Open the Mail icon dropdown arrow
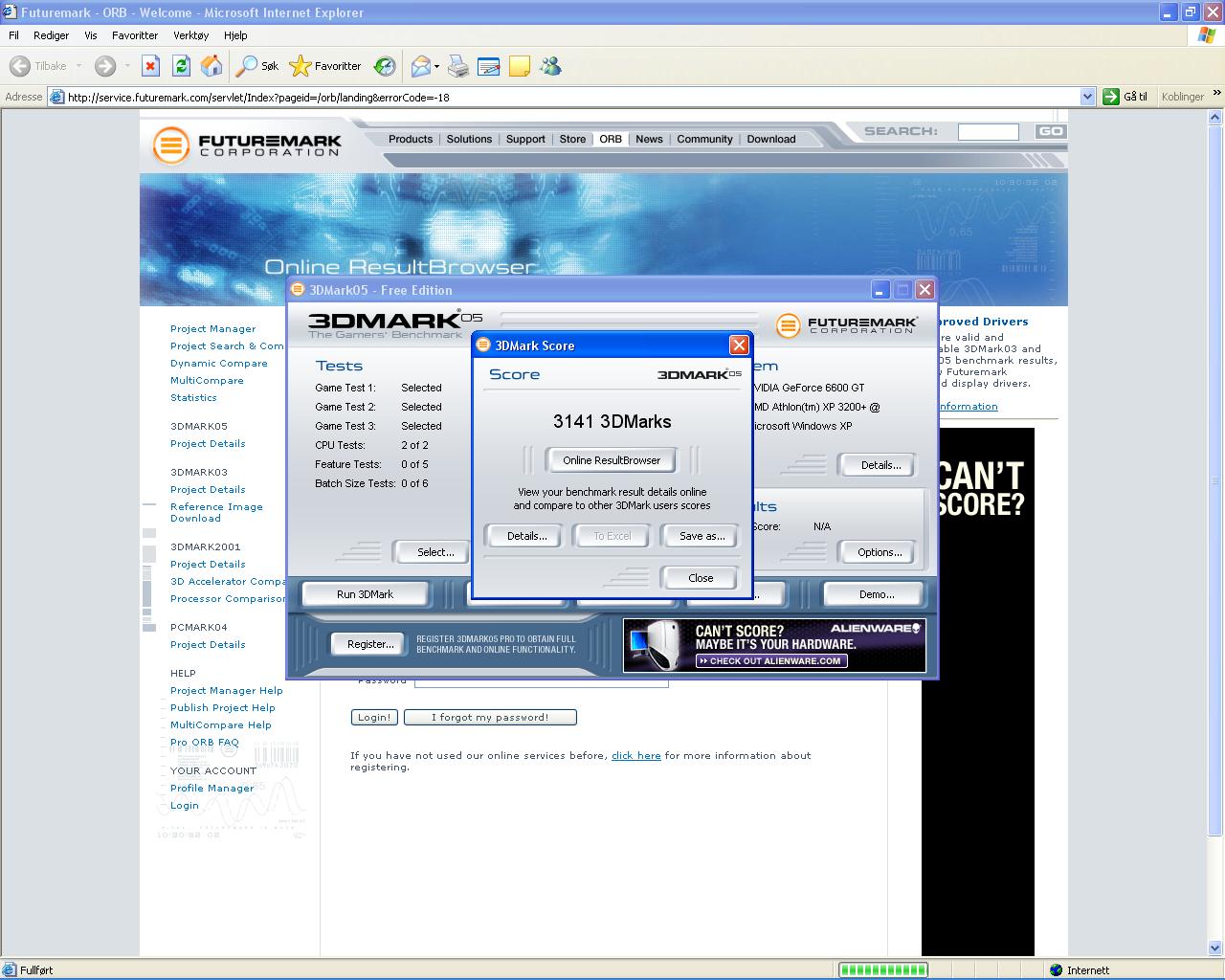The image size is (1225, 980). [x=436, y=66]
